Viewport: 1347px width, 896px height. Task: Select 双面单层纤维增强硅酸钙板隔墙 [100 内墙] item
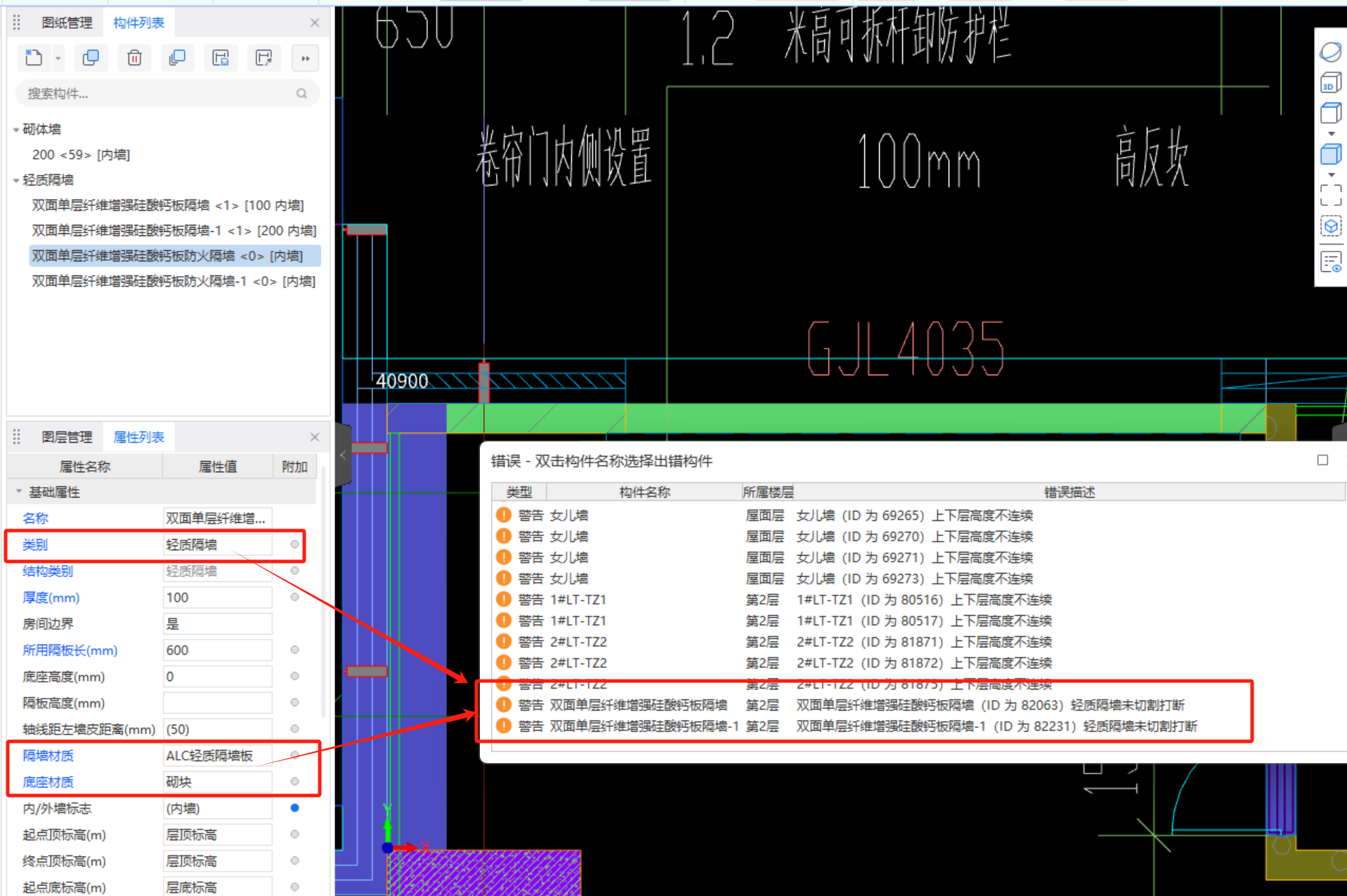point(168,205)
